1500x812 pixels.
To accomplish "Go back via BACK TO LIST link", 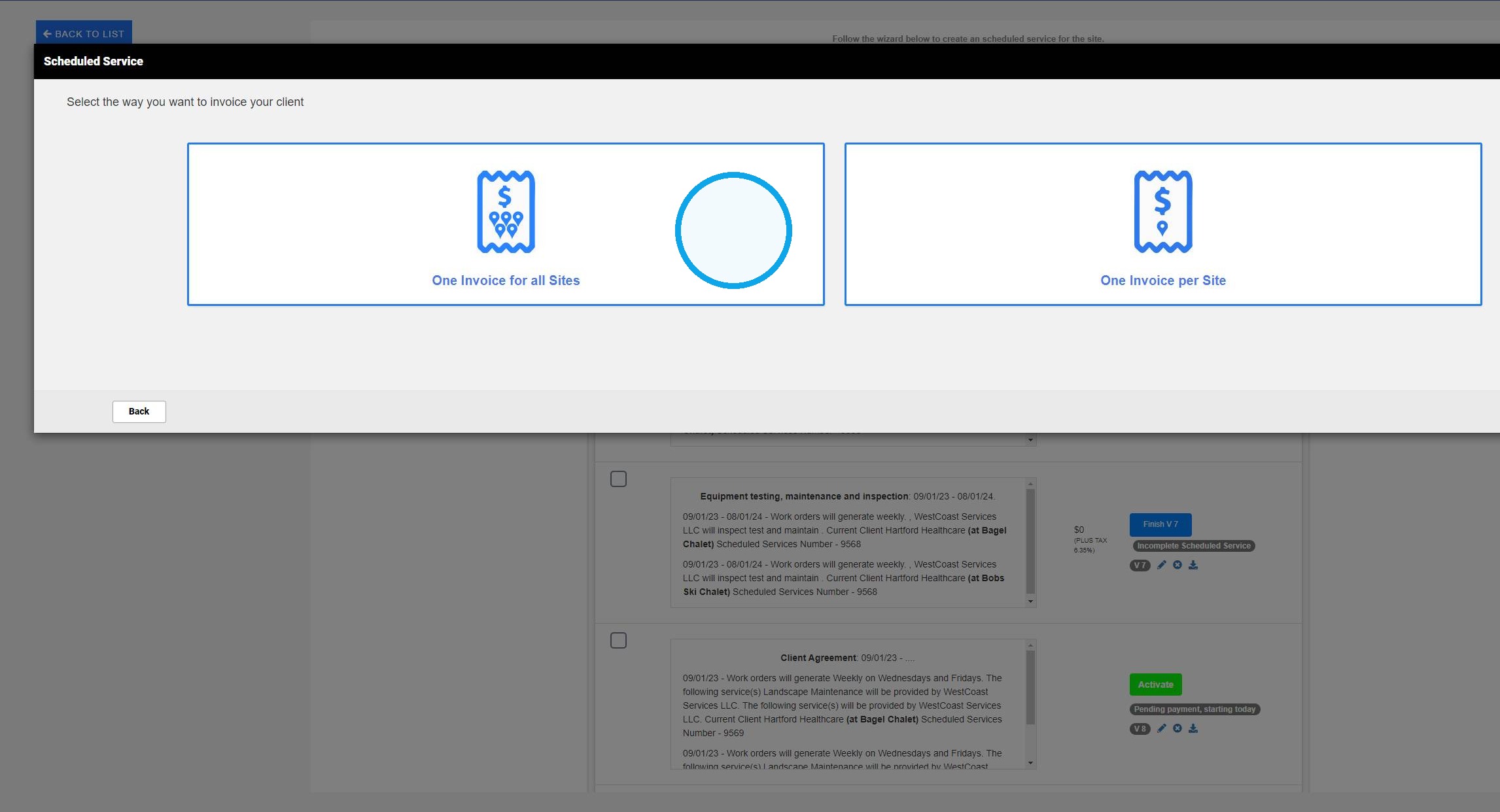I will [84, 33].
